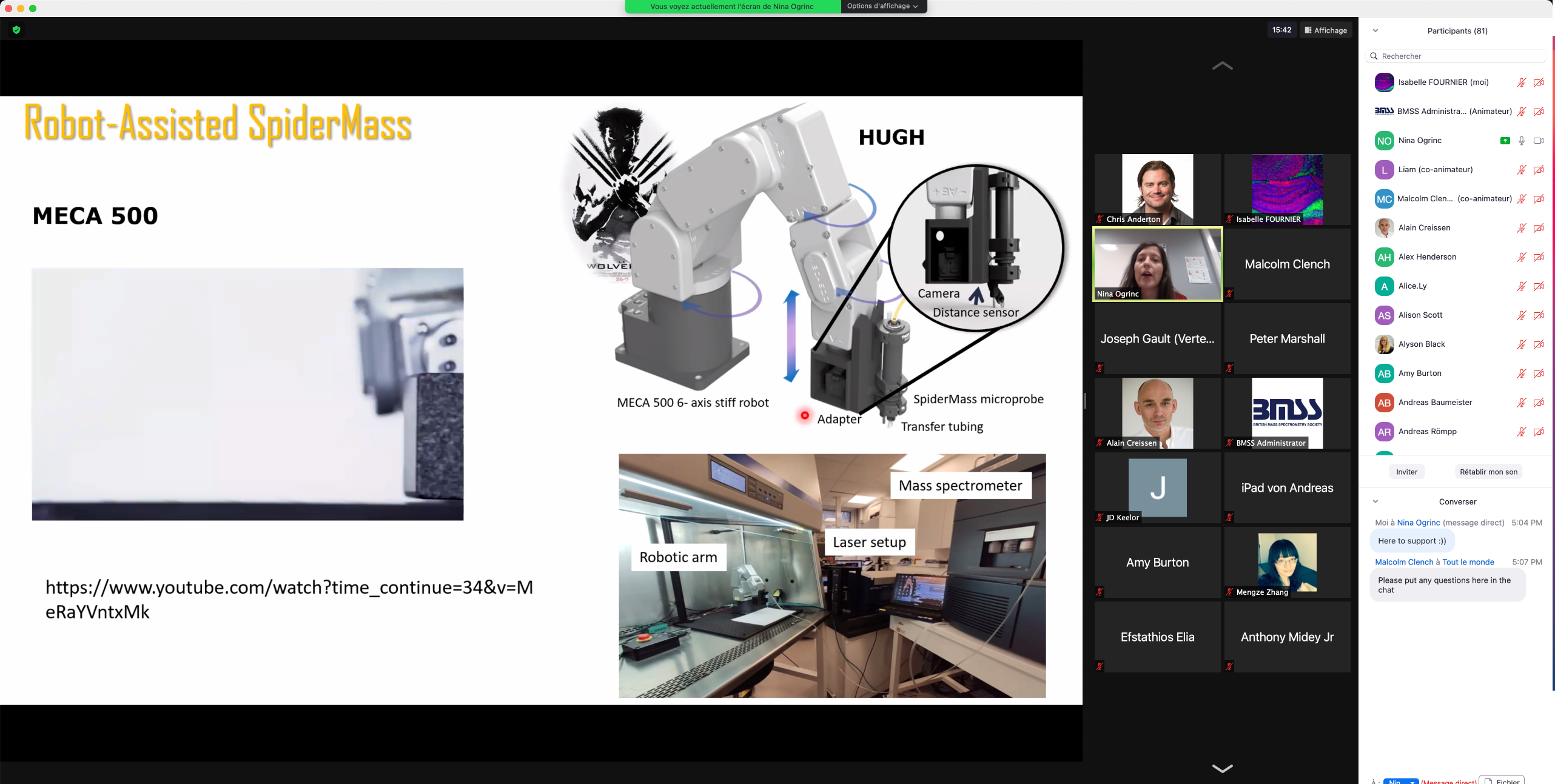Collapse the Converser chat panel chevron
This screenshot has width=1555, height=784.
[1375, 501]
